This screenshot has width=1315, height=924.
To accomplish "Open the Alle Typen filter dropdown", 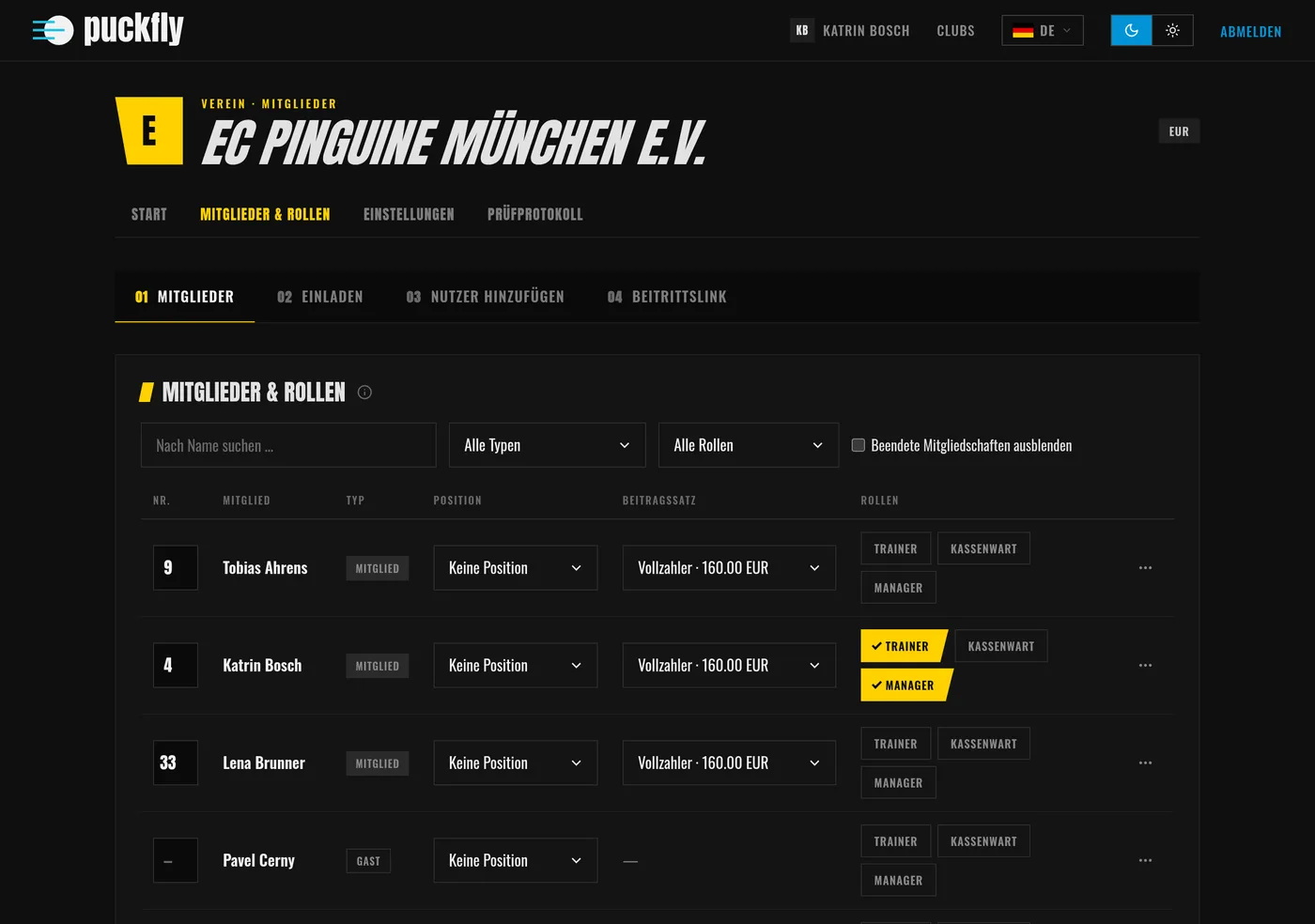I will pyautogui.click(x=548, y=445).
